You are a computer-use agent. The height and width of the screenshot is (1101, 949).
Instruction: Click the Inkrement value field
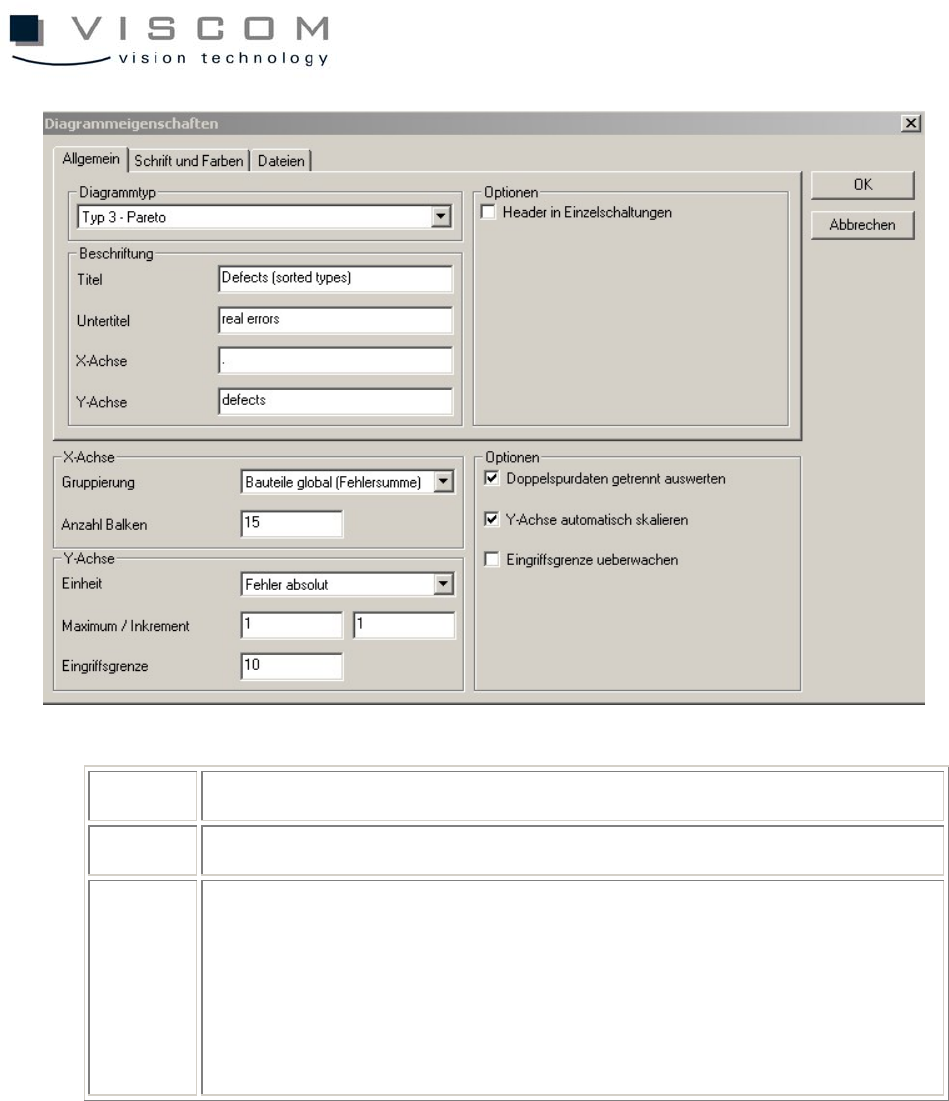(x=404, y=625)
